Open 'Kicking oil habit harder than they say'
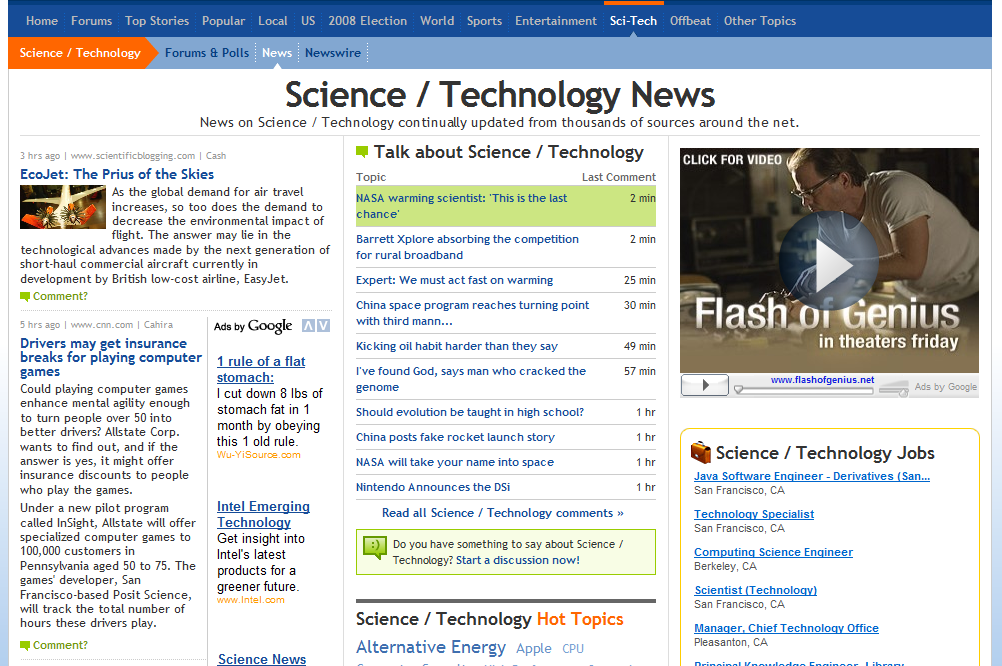Viewport: 1002px width, 666px height. click(x=457, y=346)
